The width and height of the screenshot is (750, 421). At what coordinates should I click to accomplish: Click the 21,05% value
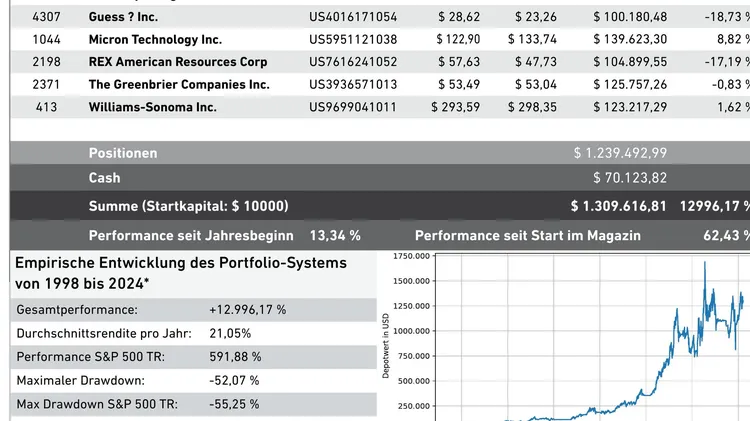coord(230,333)
